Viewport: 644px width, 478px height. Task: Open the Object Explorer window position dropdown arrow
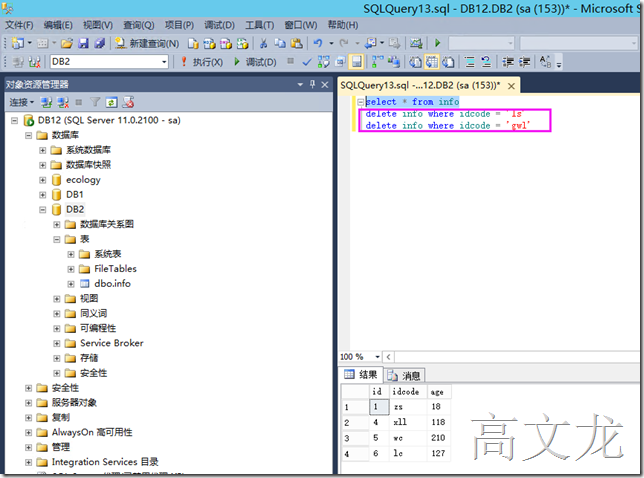pos(300,85)
